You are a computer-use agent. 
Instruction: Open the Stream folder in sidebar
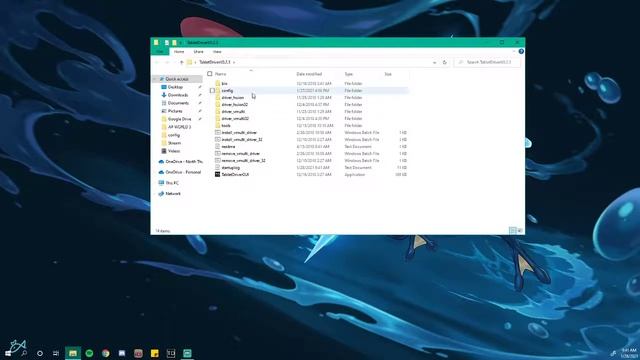tap(174, 143)
